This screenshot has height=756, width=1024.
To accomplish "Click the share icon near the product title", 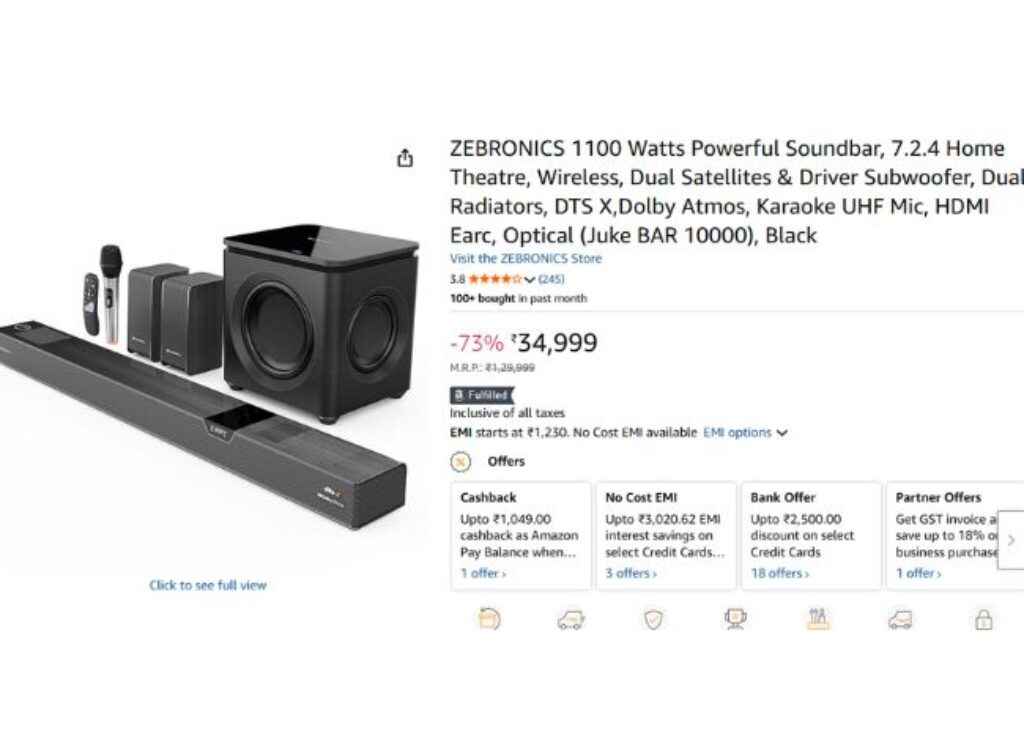I will [405, 158].
